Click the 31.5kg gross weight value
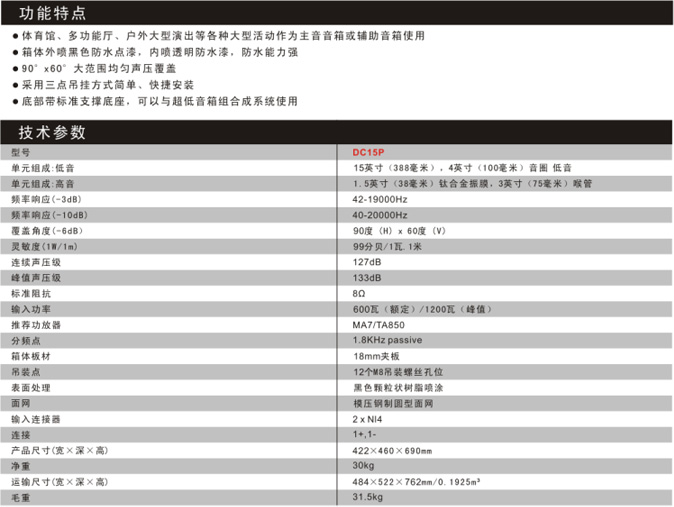The width and height of the screenshot is (674, 507). [367, 498]
